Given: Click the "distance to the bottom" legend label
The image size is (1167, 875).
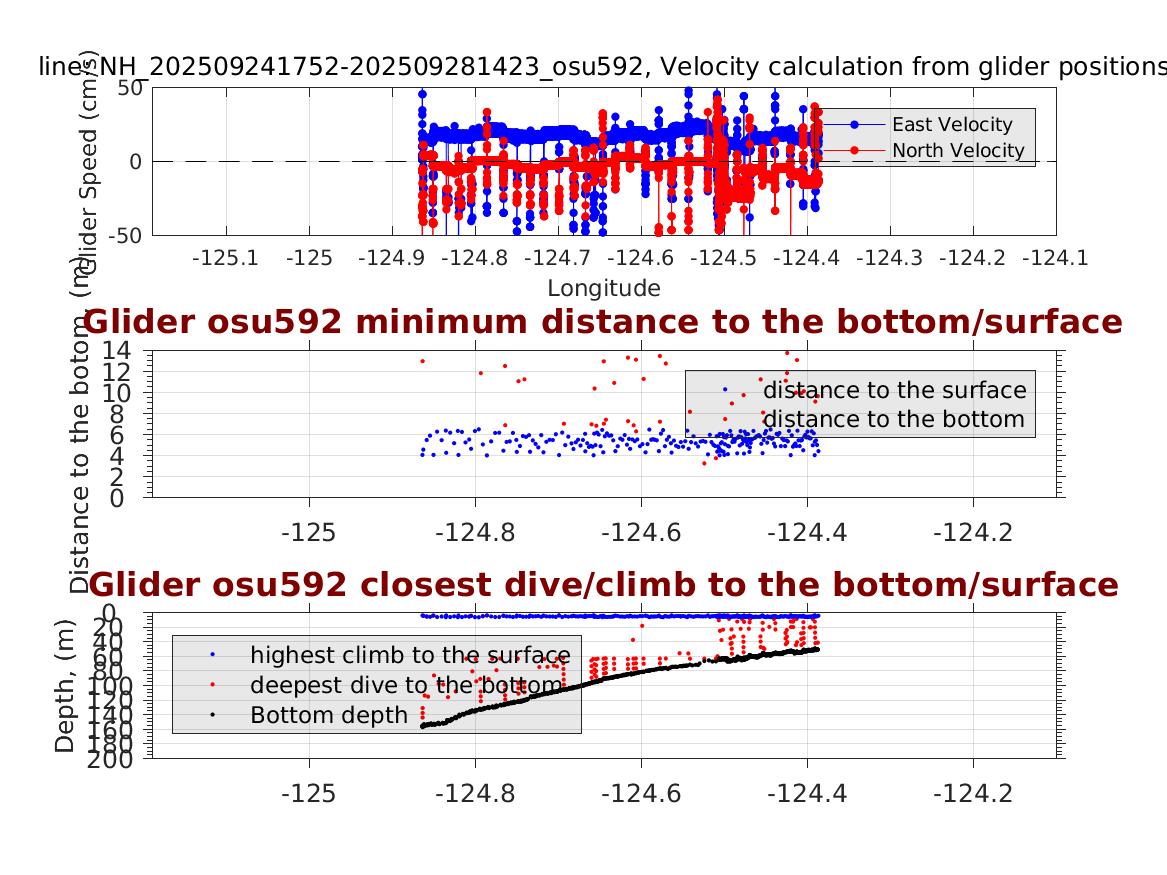Looking at the screenshot, I should (894, 418).
